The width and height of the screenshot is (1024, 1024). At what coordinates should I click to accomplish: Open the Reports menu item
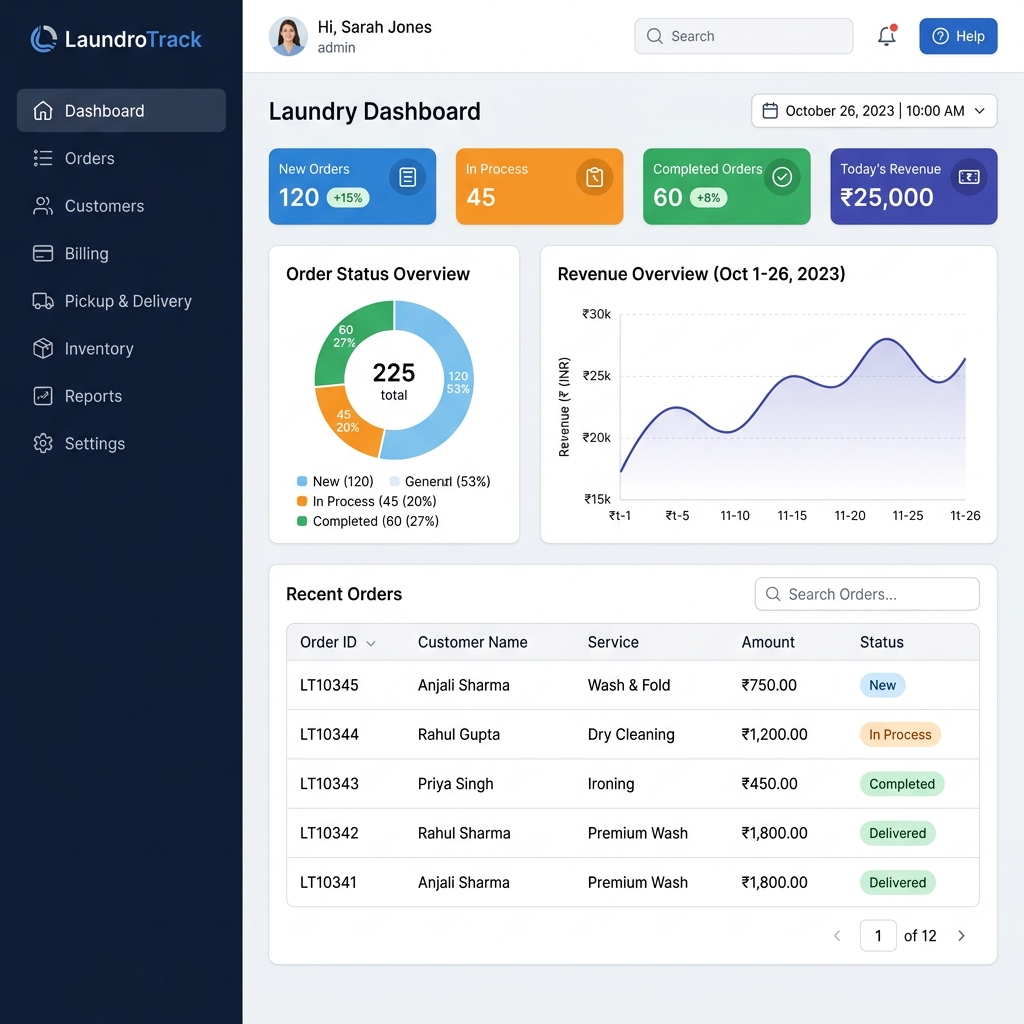tap(121, 396)
